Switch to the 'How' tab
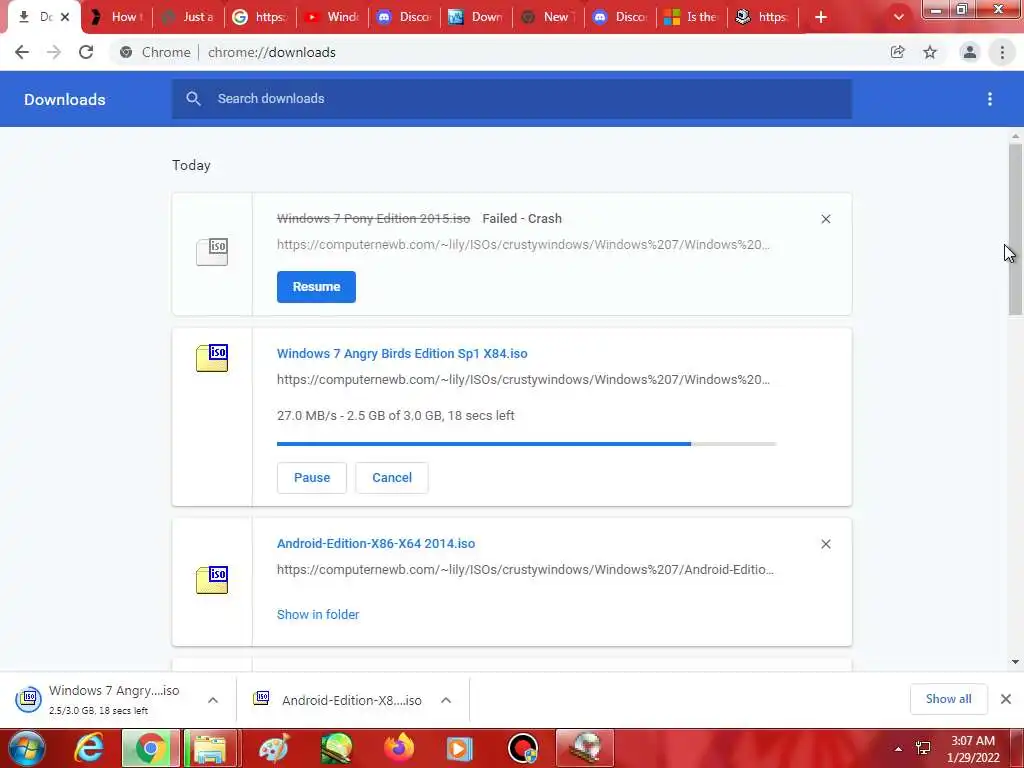 [x=118, y=17]
